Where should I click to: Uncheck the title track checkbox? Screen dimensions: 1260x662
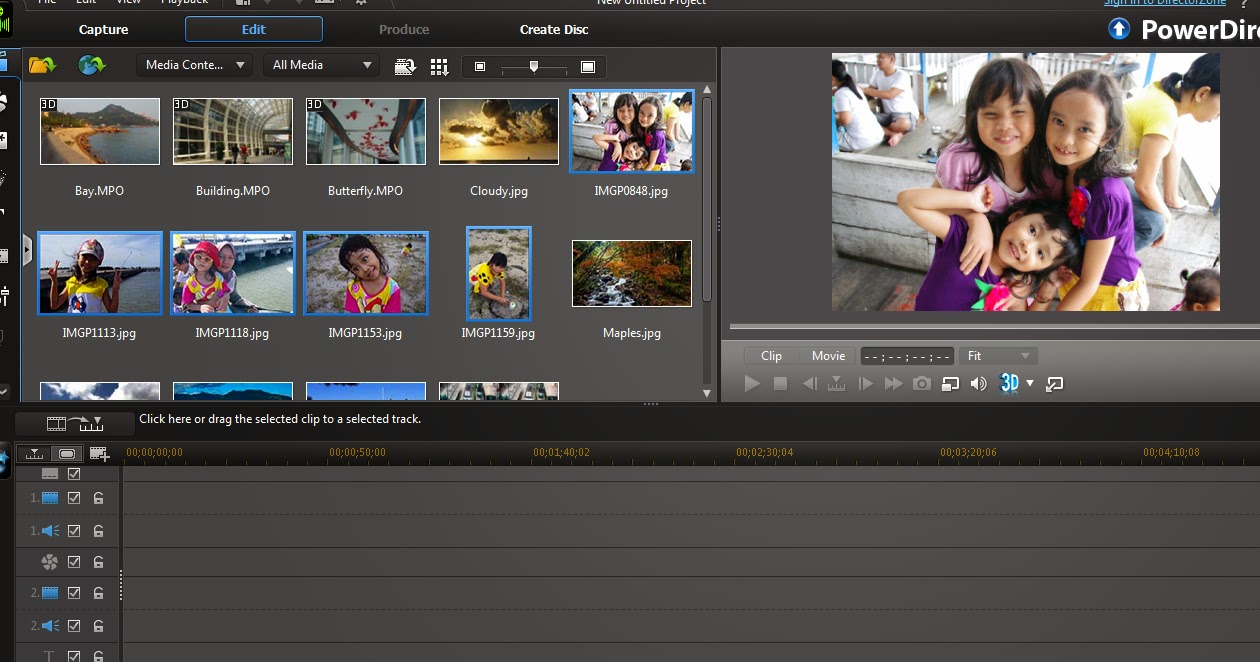pos(74,657)
